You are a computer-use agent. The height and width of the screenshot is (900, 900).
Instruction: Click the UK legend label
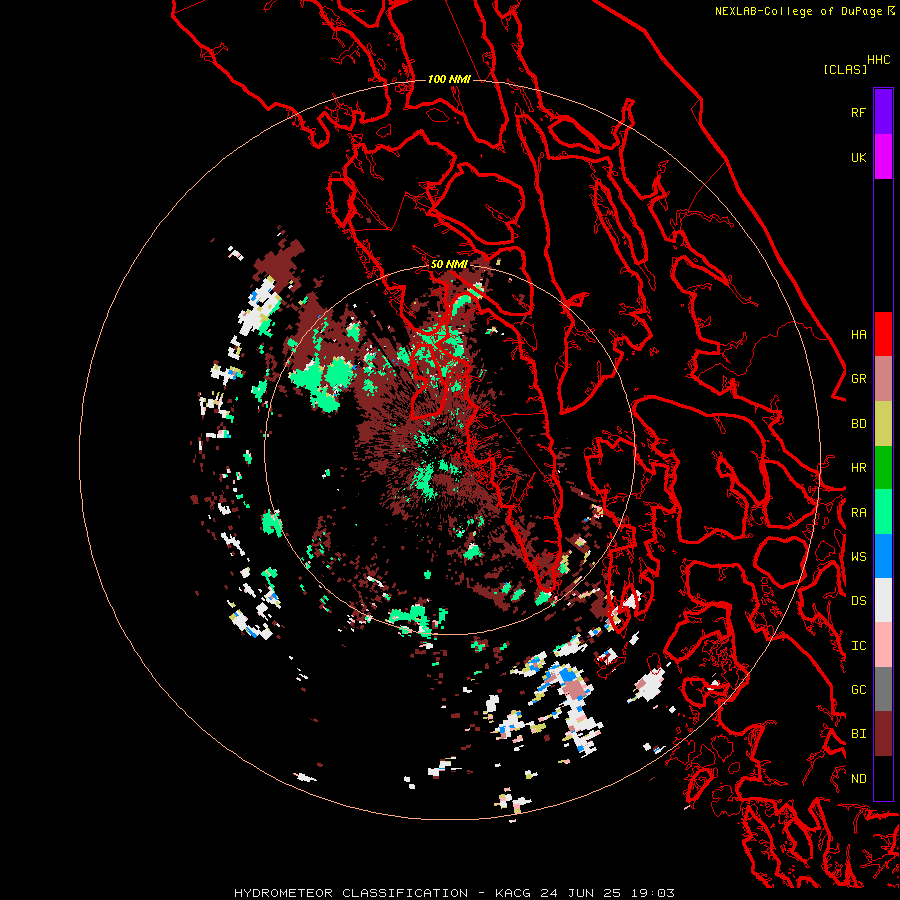(x=858, y=157)
